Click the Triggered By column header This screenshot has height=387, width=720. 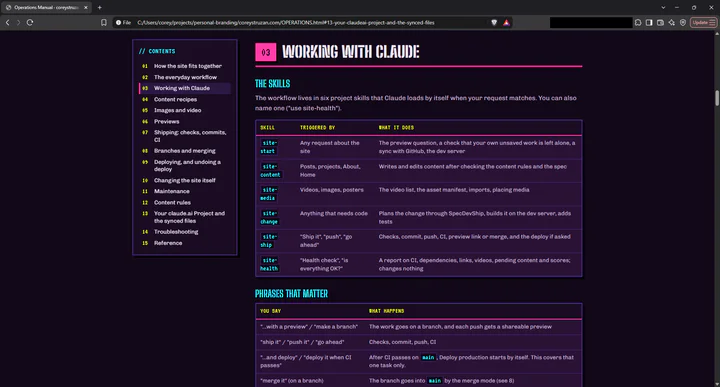pos(317,128)
